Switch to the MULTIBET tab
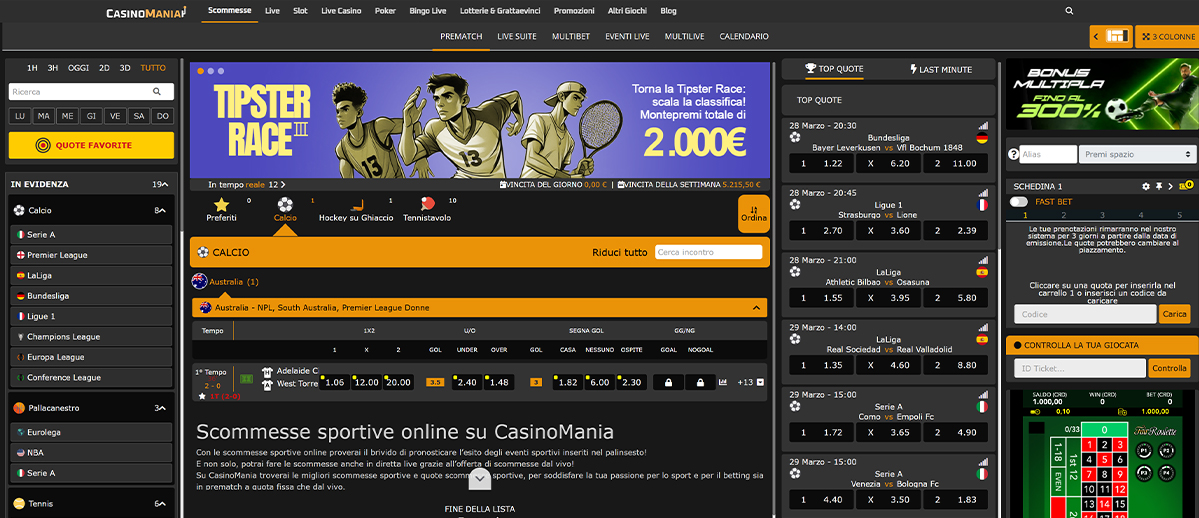 (x=570, y=36)
